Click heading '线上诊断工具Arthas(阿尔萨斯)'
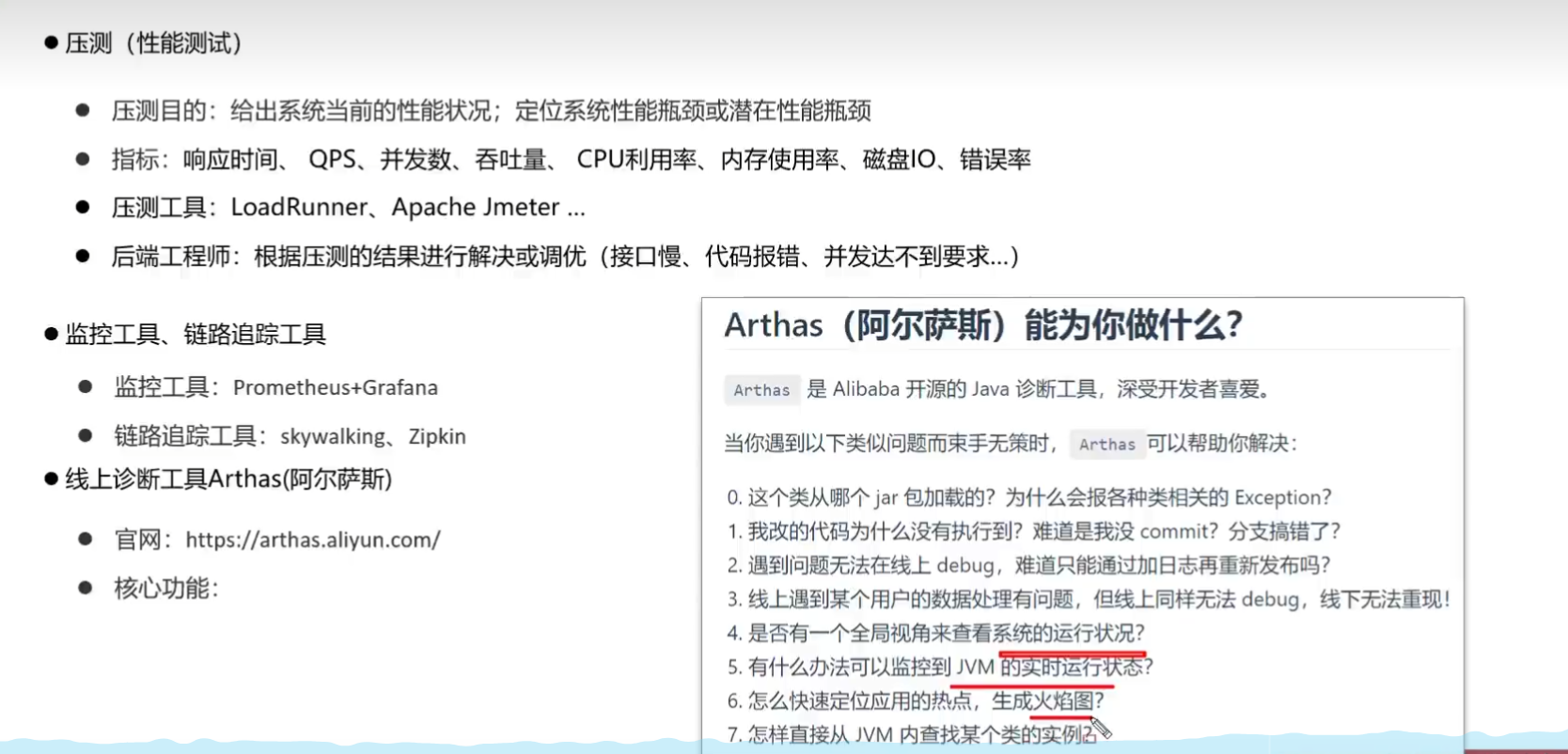Viewport: 1568px width, 754px height. pos(228,479)
